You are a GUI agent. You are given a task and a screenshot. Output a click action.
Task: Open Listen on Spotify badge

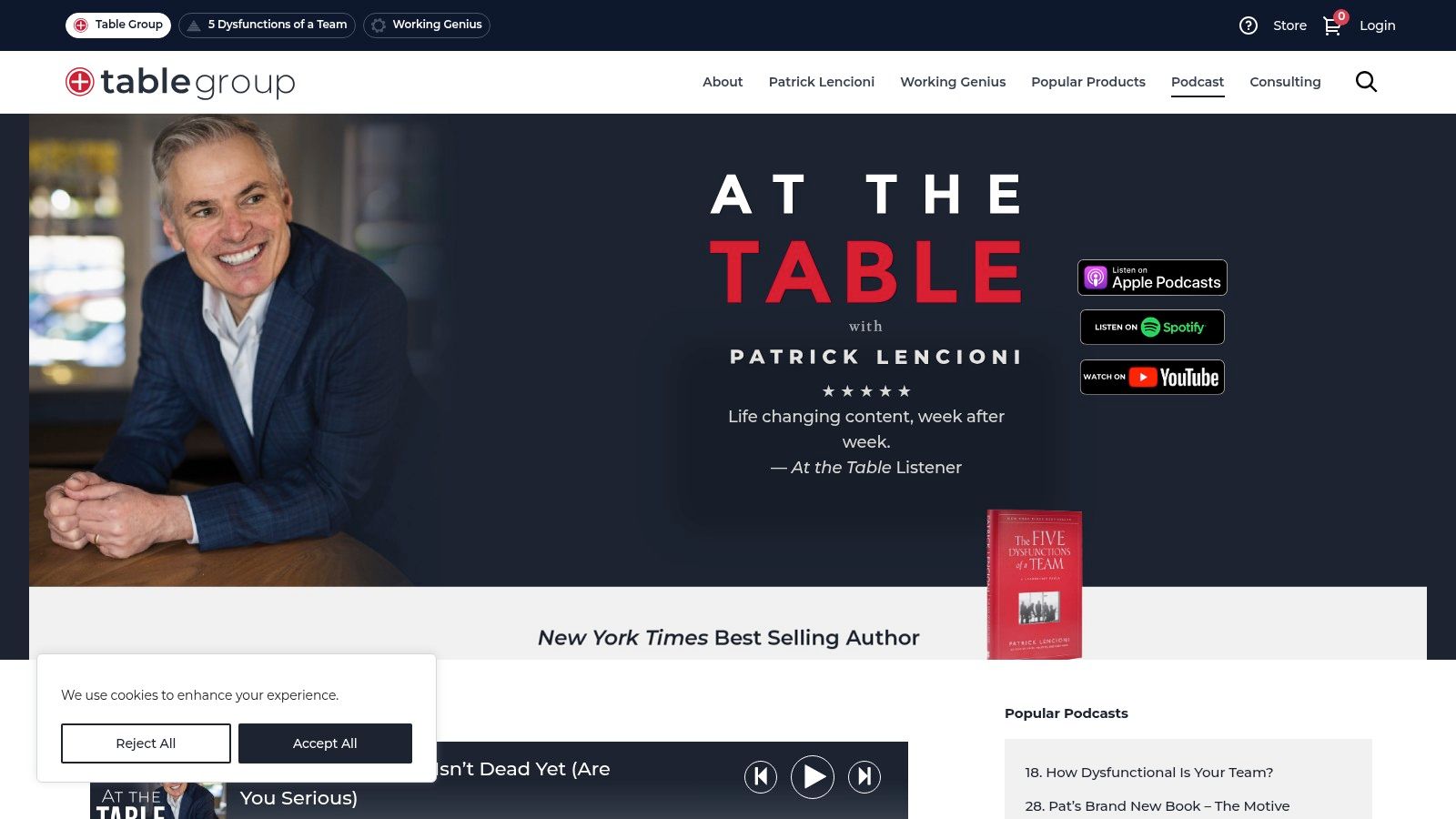click(1152, 327)
